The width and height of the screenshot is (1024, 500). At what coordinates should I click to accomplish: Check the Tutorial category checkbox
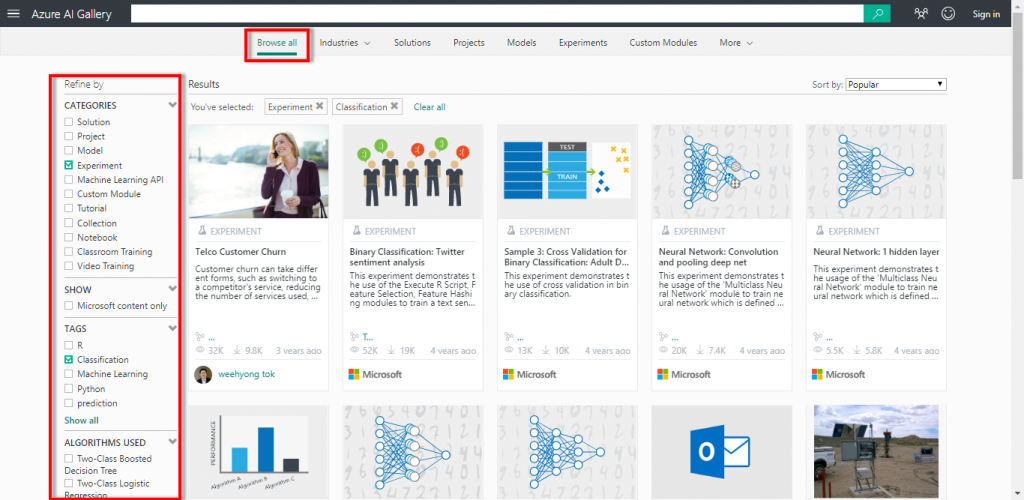tap(69, 208)
